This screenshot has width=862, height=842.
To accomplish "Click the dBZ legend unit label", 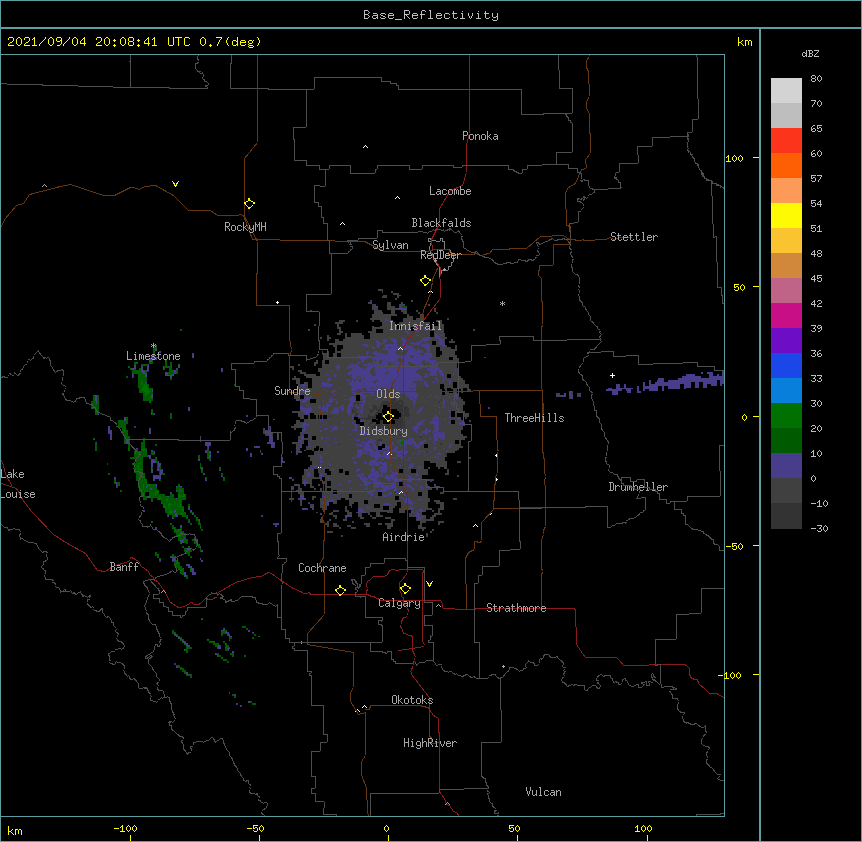I will [x=810, y=53].
